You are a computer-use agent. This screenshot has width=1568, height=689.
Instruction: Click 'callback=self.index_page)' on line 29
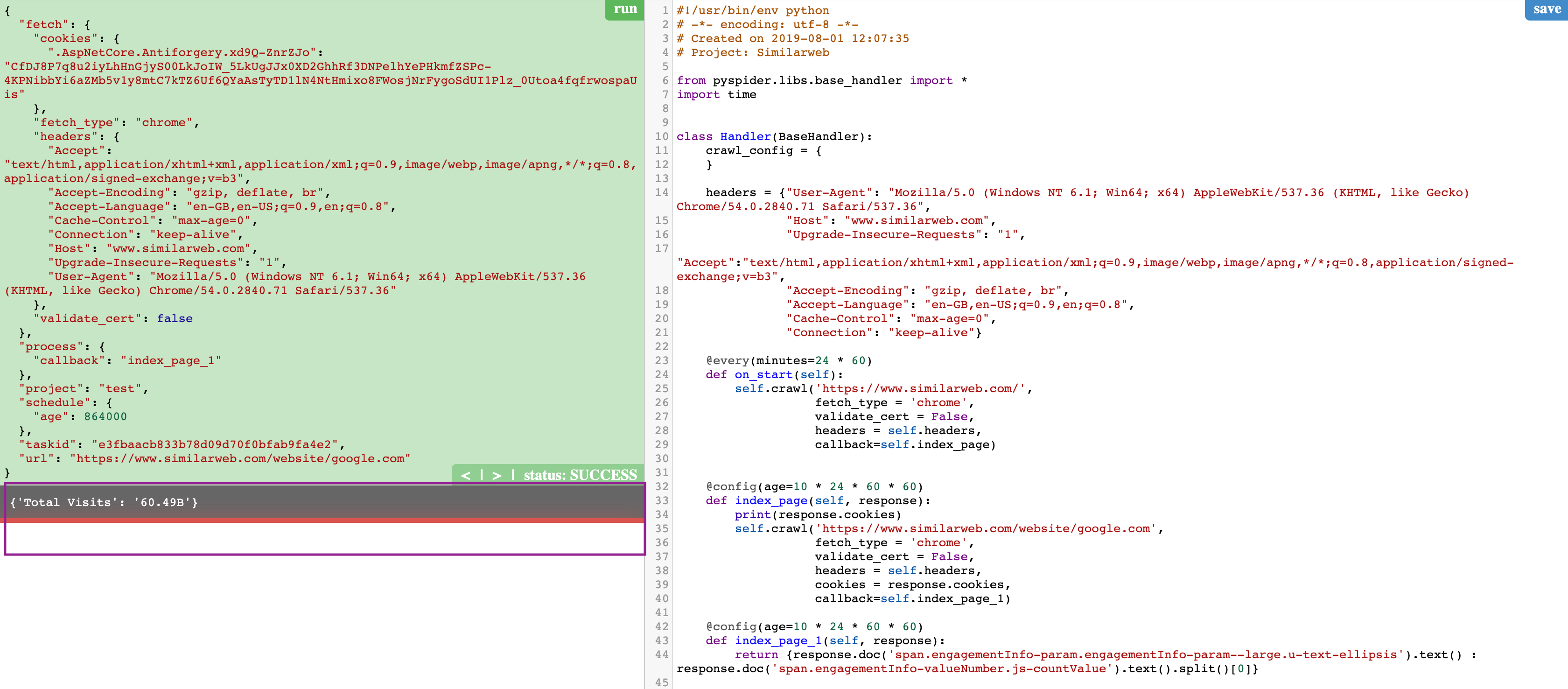905,444
